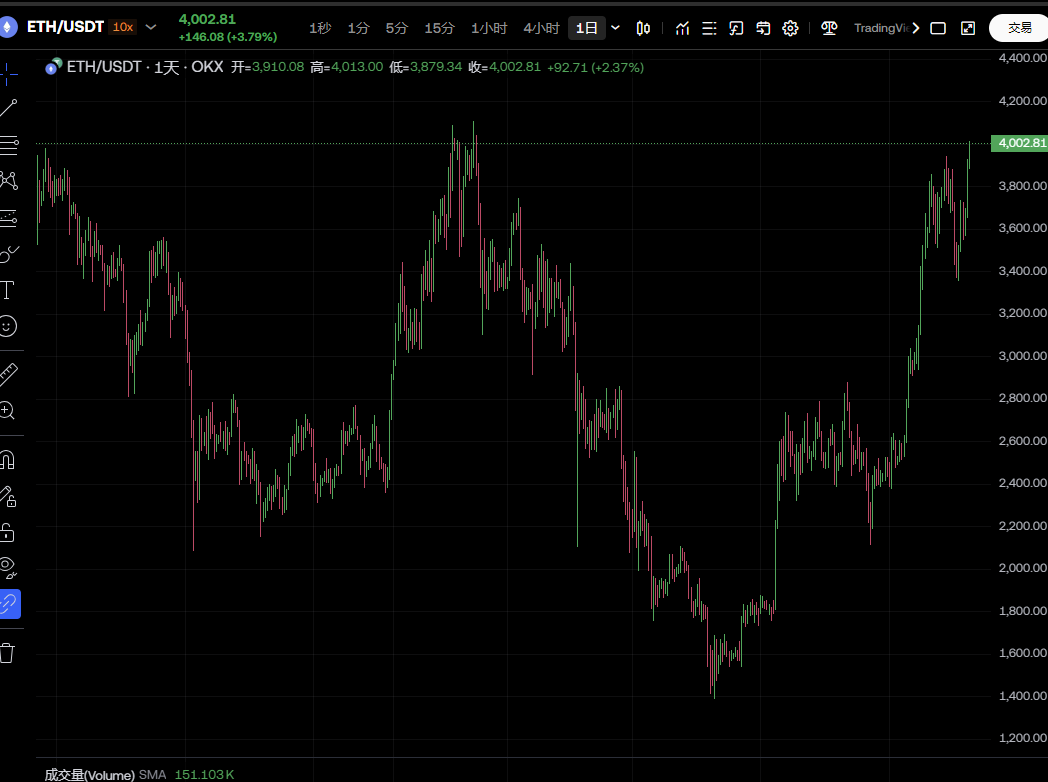Image resolution: width=1048 pixels, height=782 pixels.
Task: Click the 低=3,879.34 low value
Action: [426, 68]
